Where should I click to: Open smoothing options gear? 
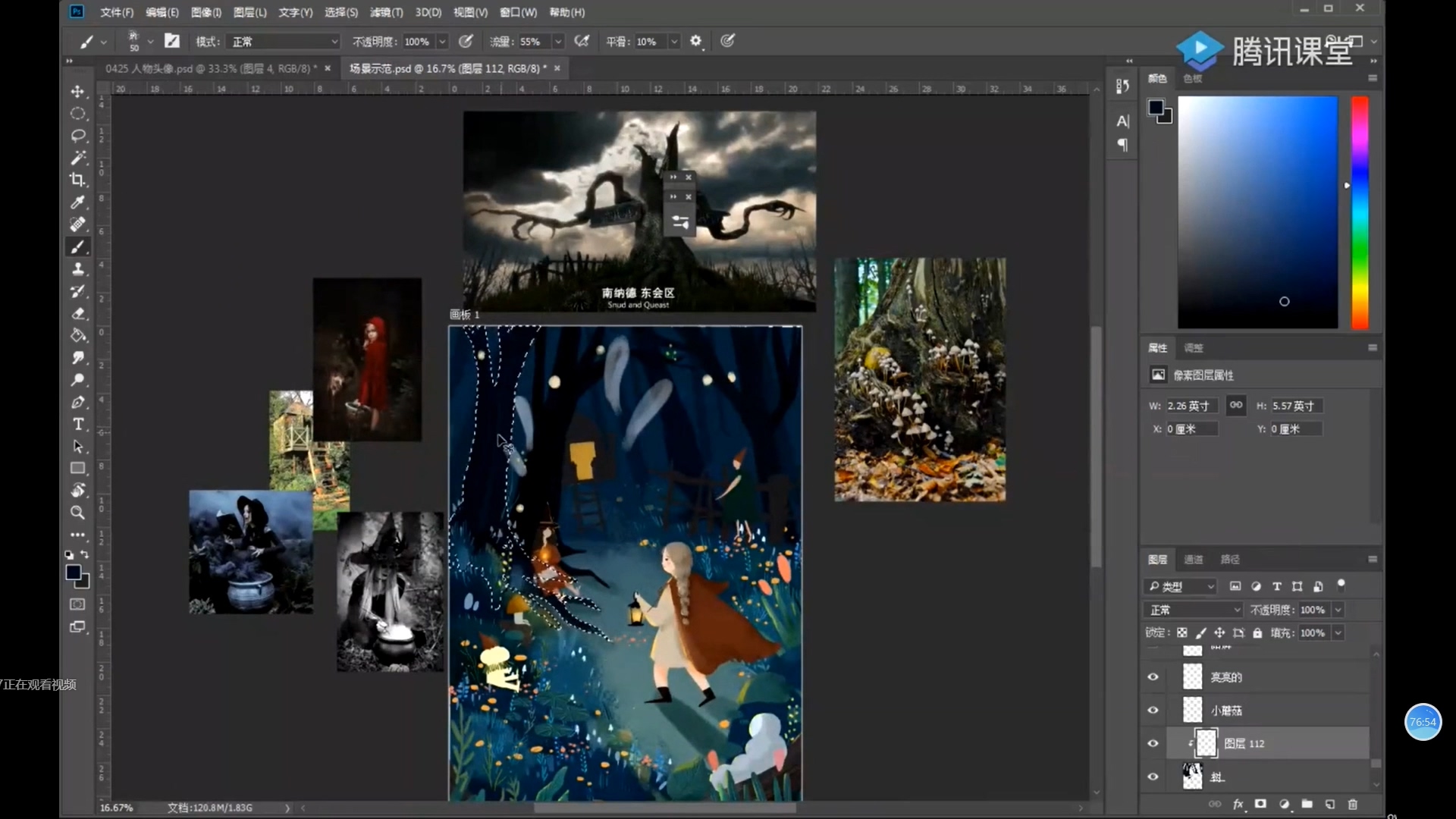click(x=696, y=41)
